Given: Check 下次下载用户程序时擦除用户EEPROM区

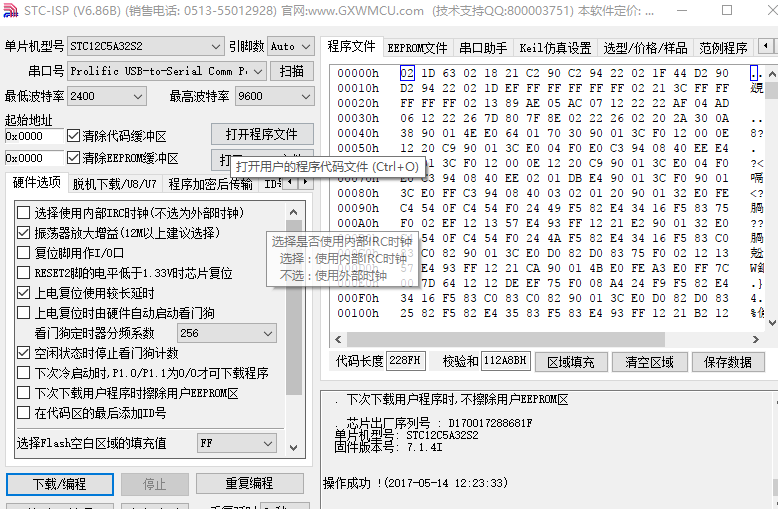Looking at the screenshot, I should click(x=23, y=393).
